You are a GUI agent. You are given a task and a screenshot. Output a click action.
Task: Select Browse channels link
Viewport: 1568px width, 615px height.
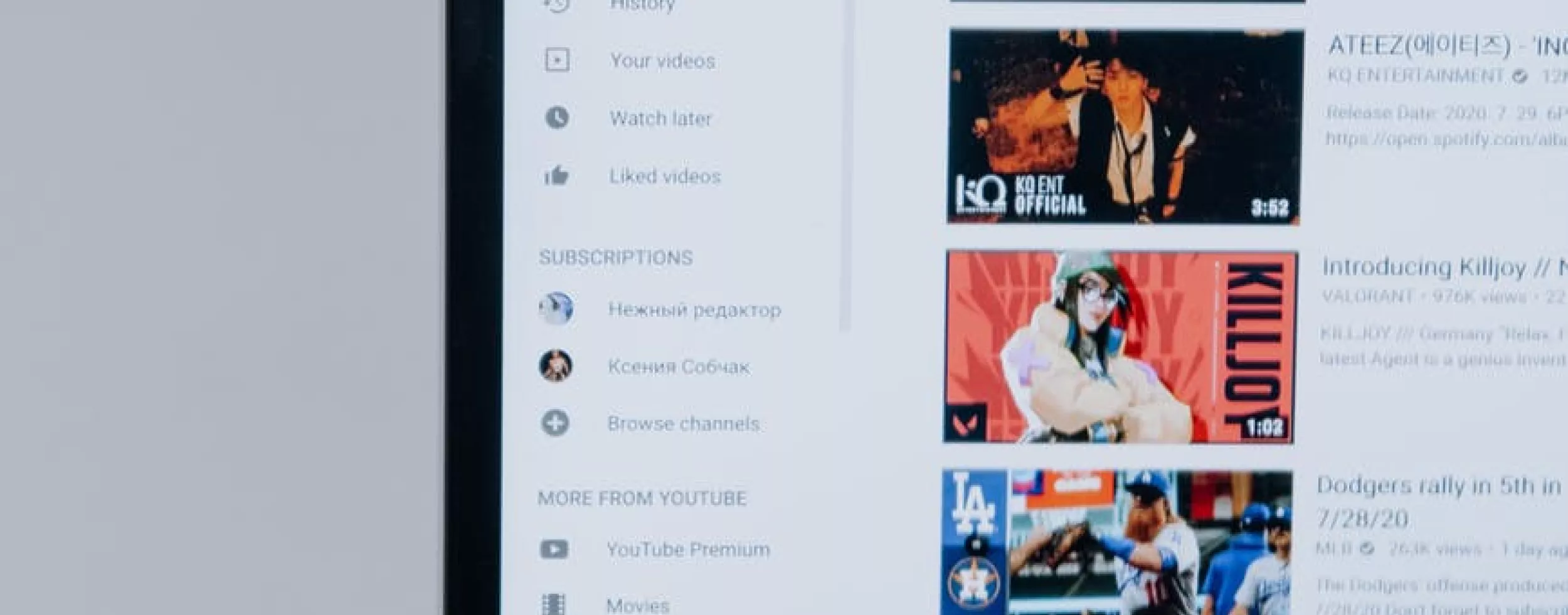point(683,424)
